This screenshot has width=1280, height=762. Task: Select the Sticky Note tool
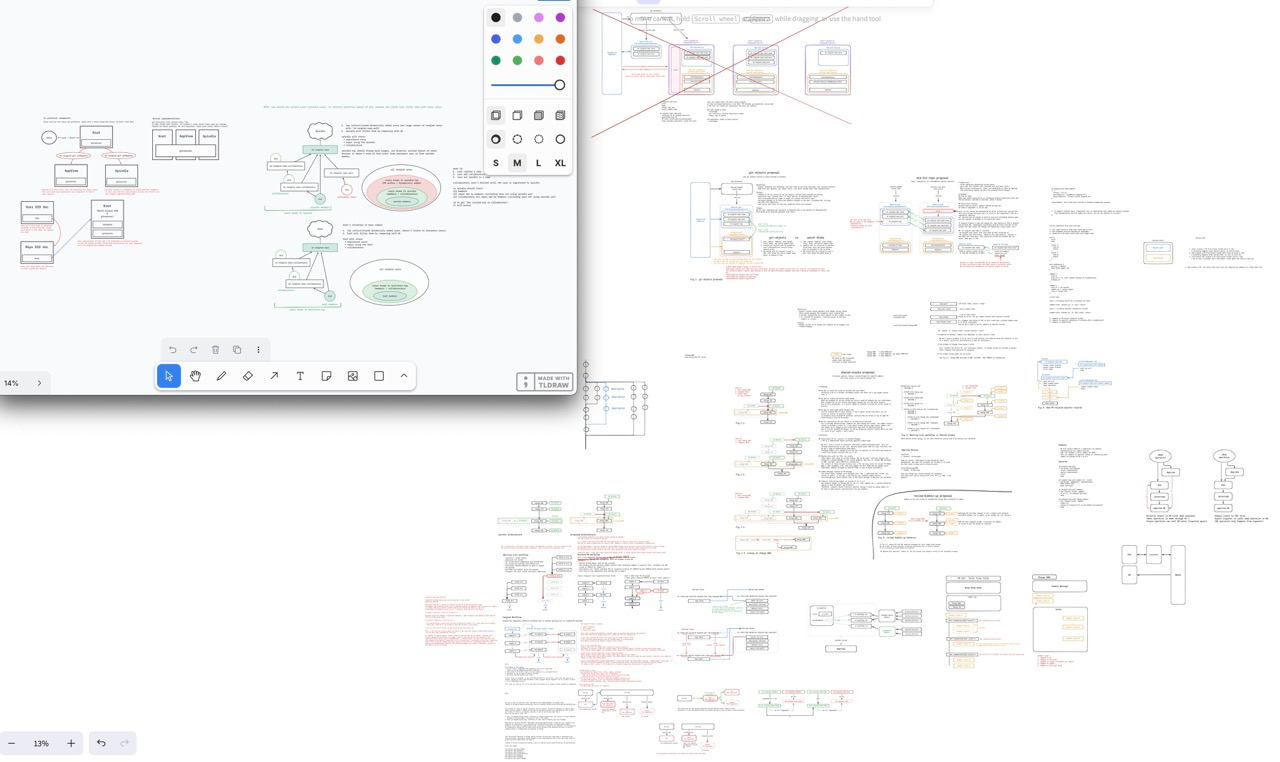click(x=326, y=376)
